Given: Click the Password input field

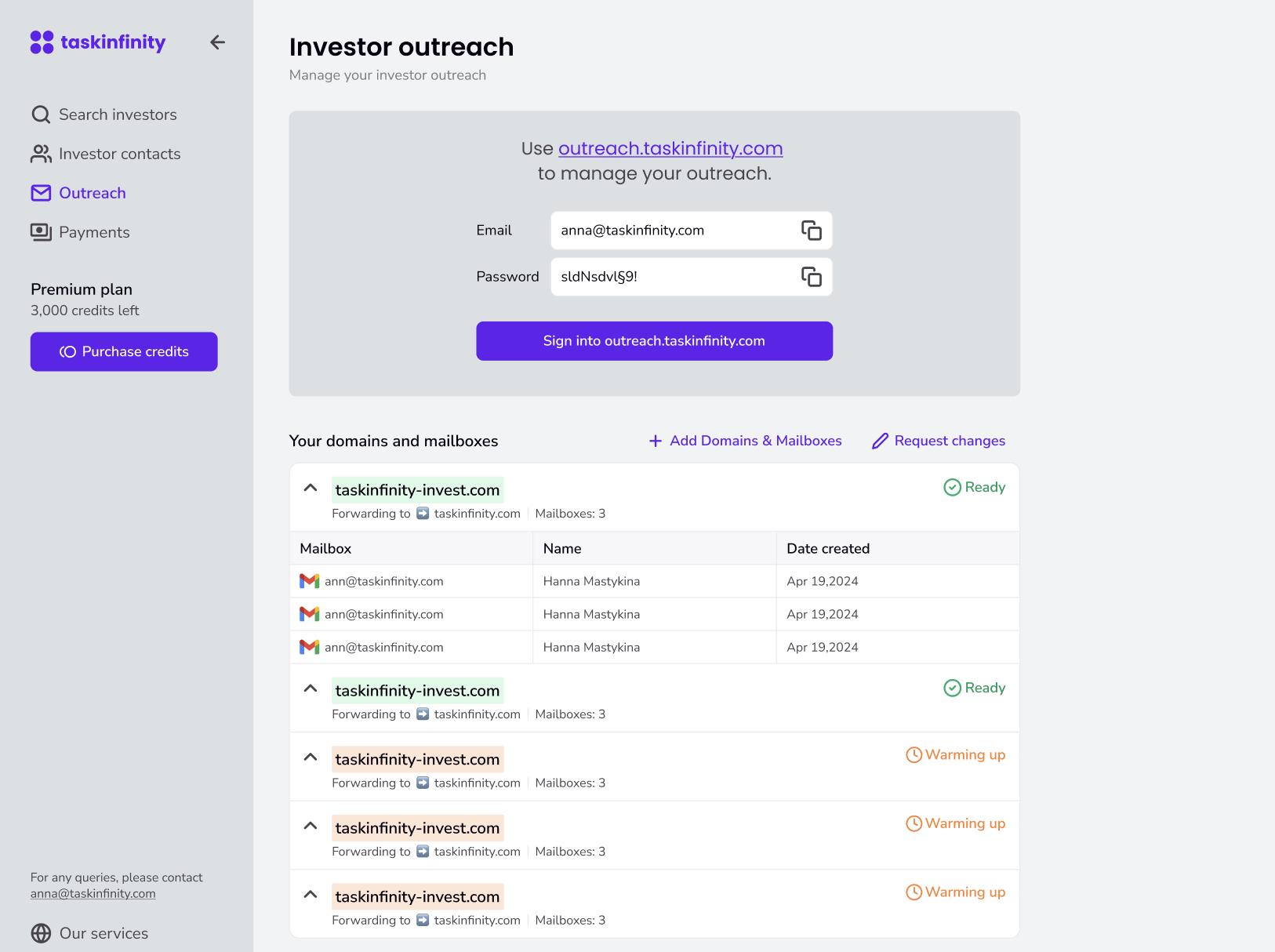Looking at the screenshot, I should (674, 277).
